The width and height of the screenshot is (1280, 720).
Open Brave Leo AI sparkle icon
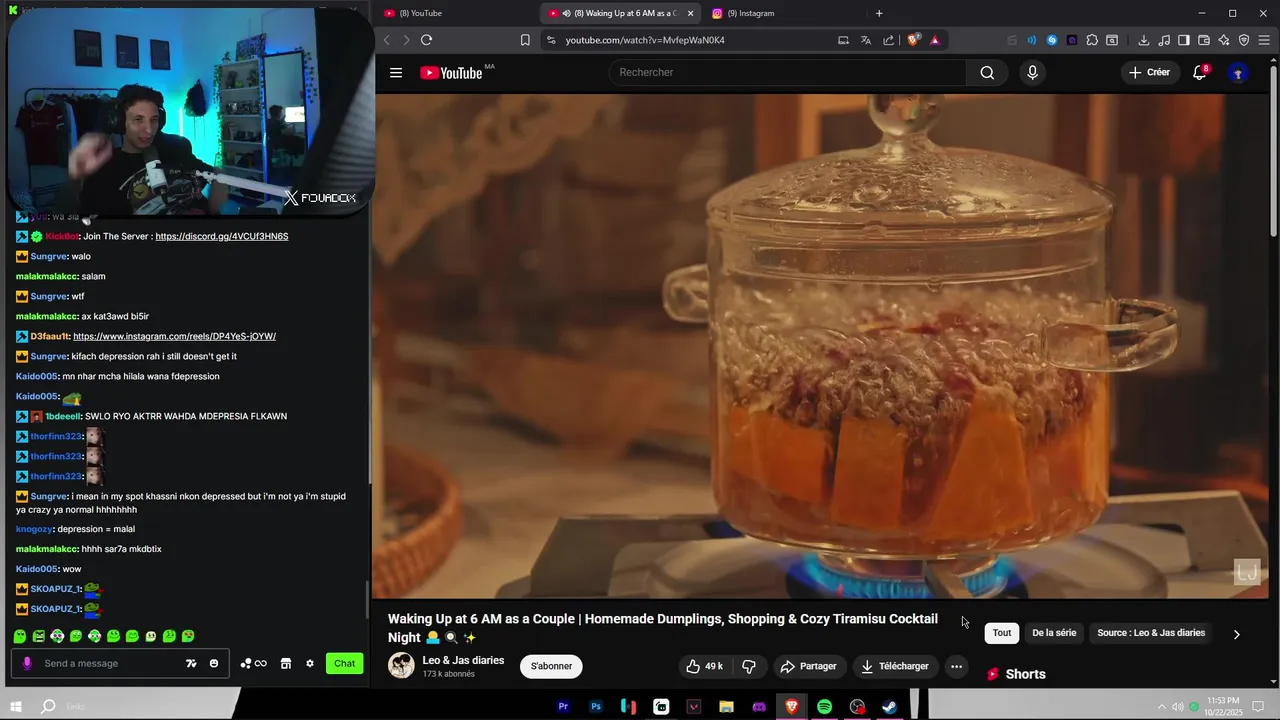coord(1224,40)
